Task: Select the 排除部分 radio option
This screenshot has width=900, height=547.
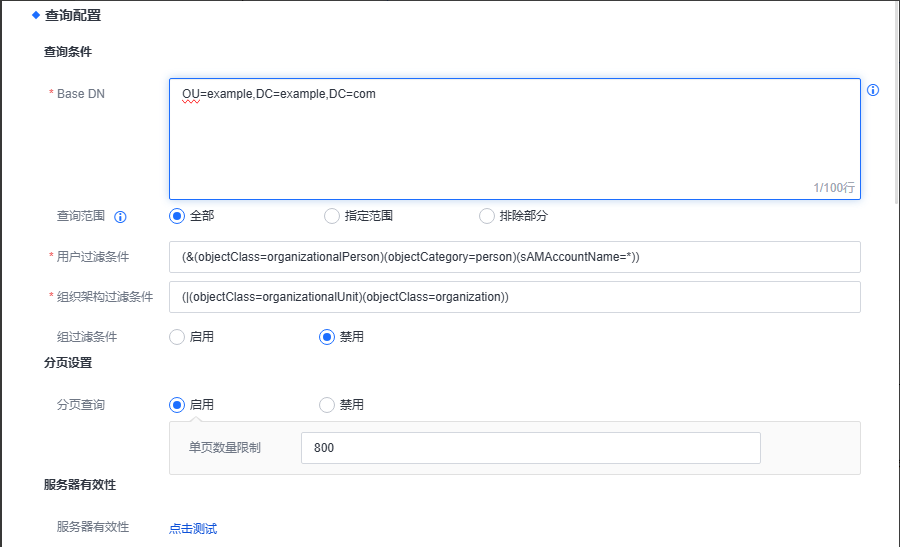Action: tap(487, 216)
